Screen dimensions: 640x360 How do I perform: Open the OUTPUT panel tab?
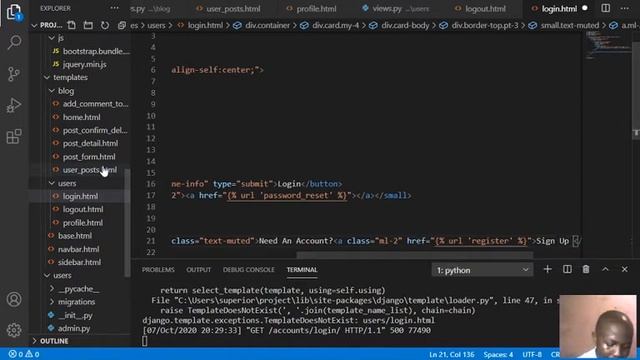click(199, 270)
